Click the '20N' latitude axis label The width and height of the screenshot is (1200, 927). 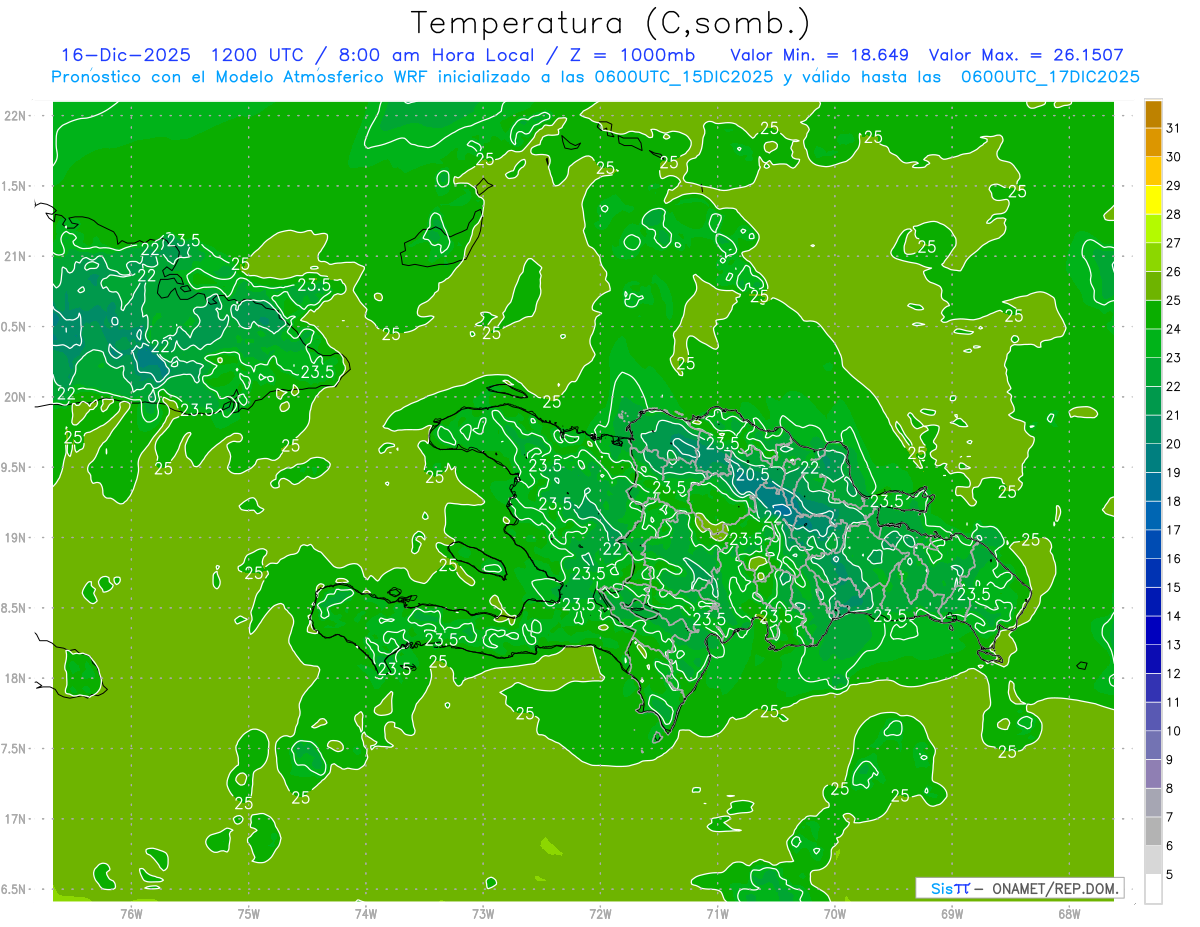(15, 397)
